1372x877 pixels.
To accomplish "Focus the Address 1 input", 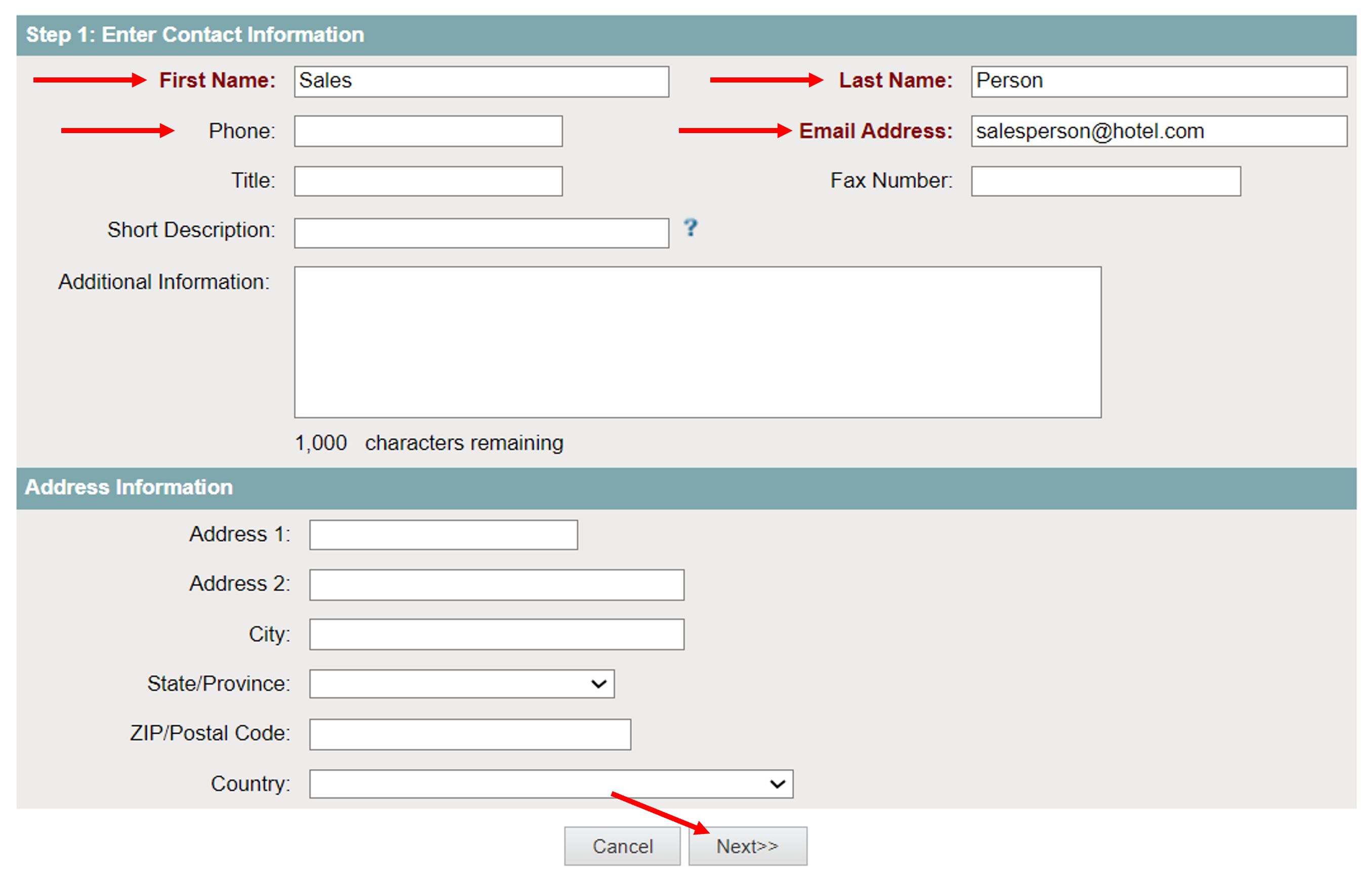I will (443, 535).
